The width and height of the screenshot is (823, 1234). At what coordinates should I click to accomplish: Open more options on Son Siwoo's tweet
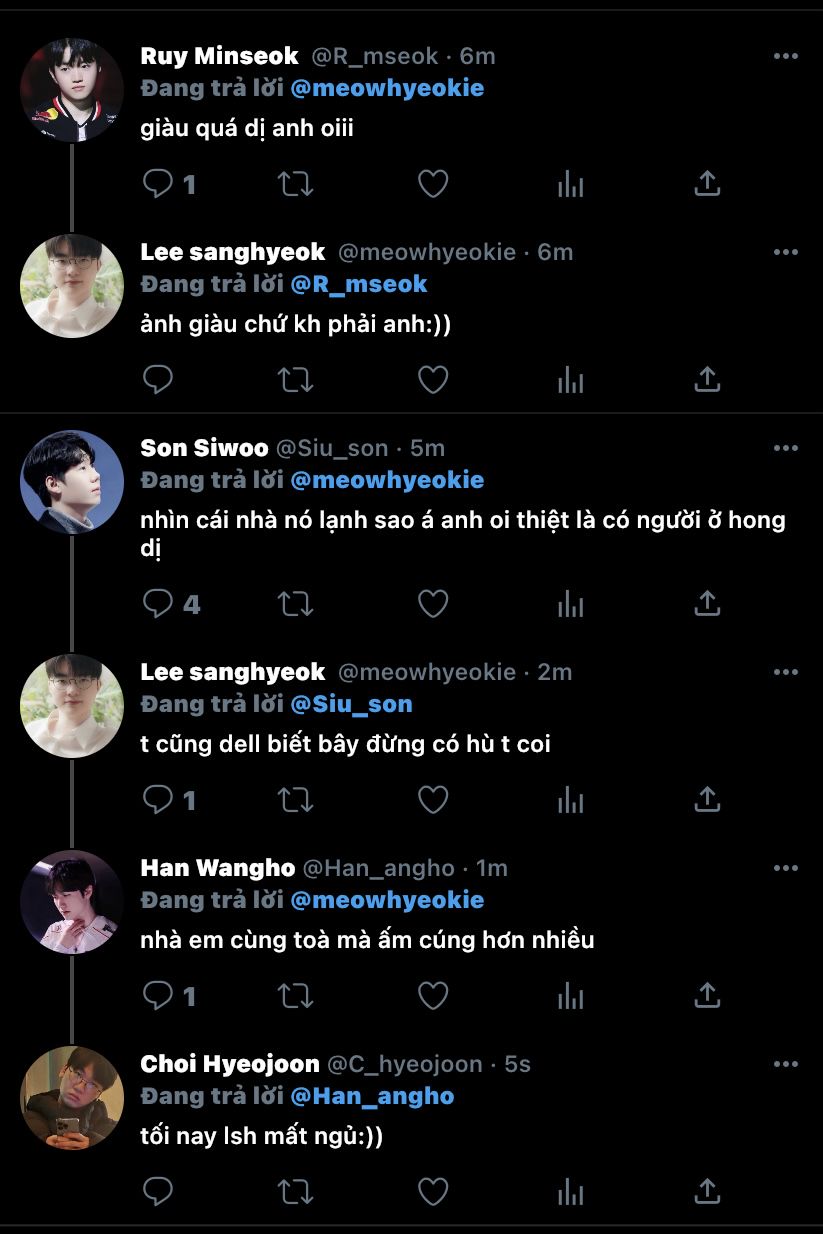click(786, 448)
